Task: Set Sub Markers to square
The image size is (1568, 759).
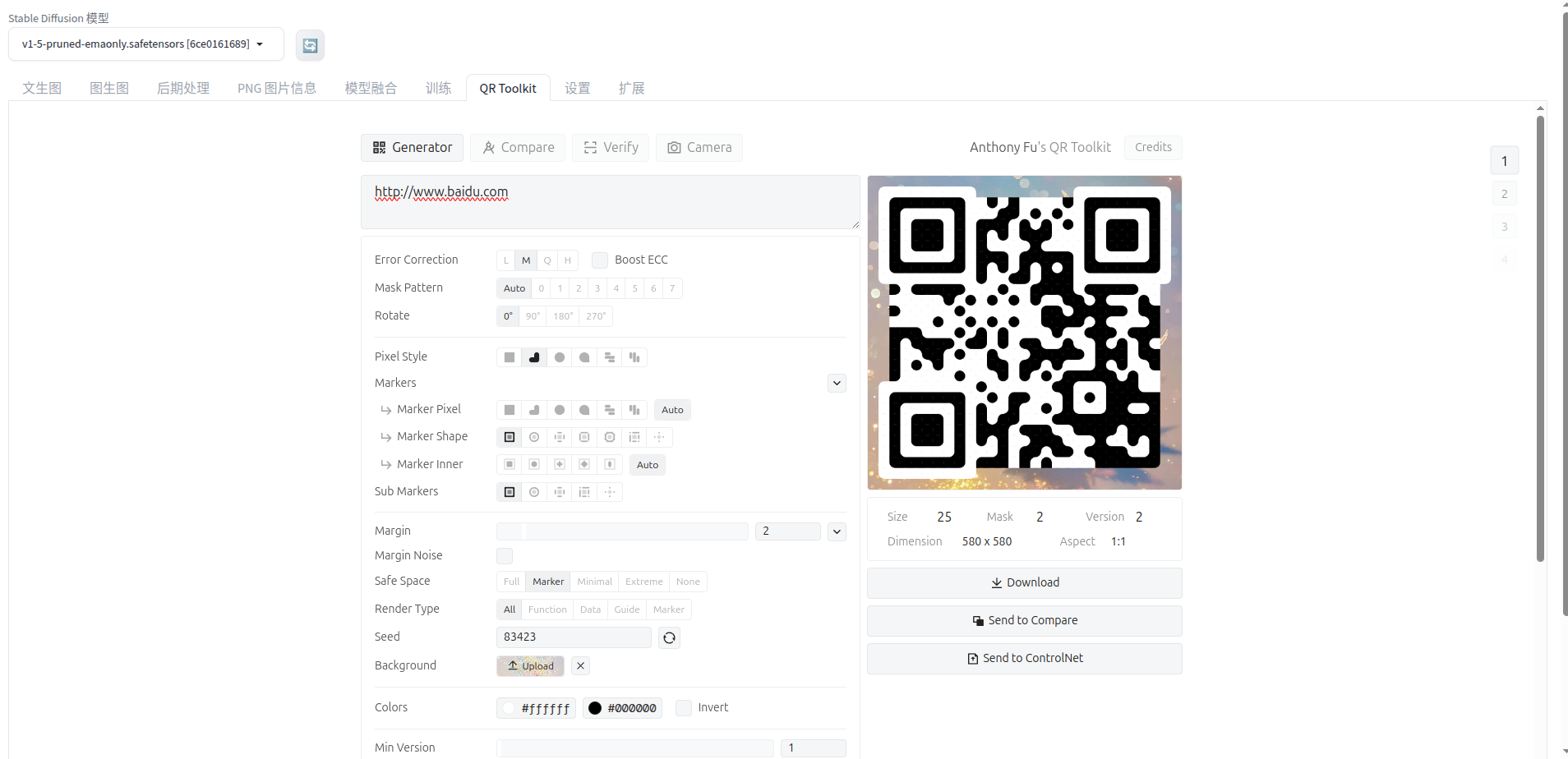Action: [x=510, y=492]
